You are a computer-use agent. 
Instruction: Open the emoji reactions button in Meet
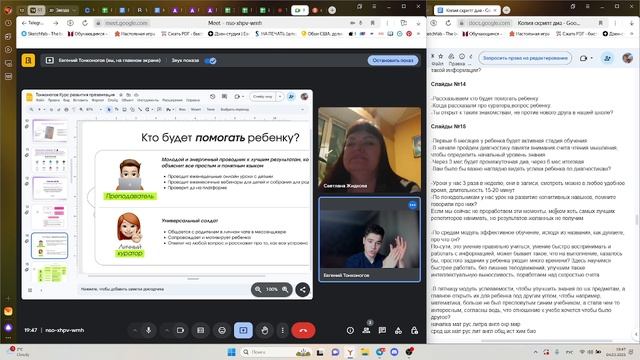[222, 330]
